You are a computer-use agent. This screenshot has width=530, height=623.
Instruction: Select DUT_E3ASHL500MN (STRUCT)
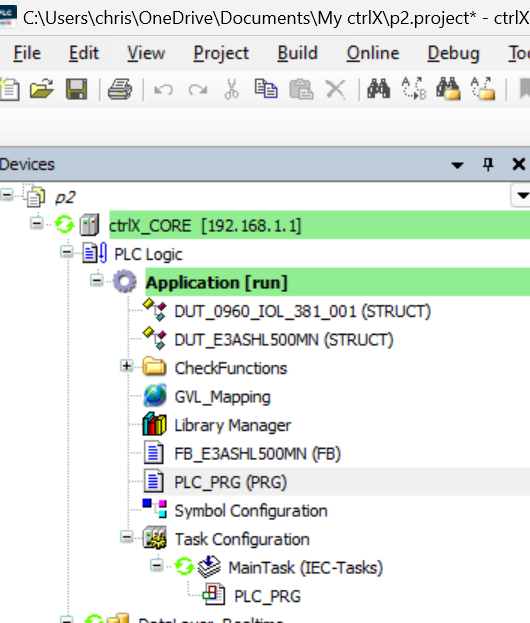284,340
